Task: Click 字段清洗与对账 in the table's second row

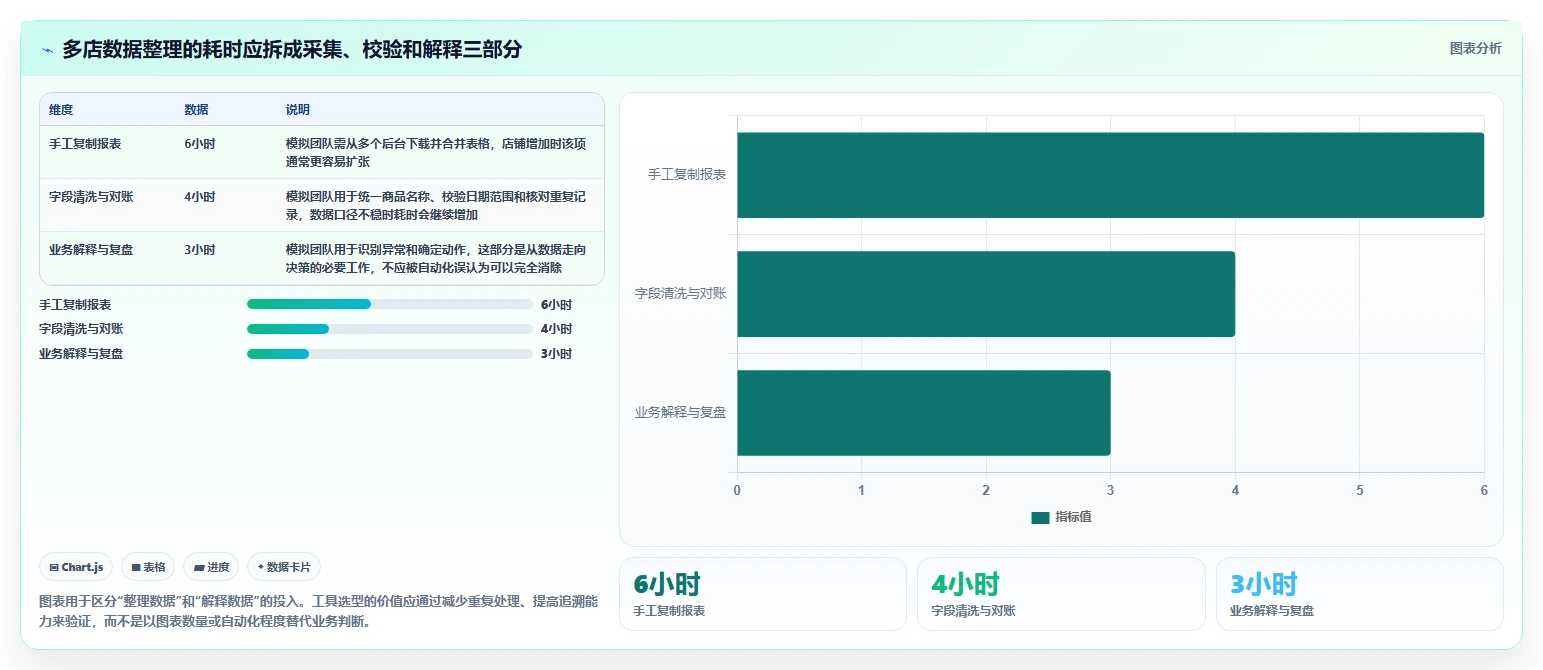Action: 91,197
